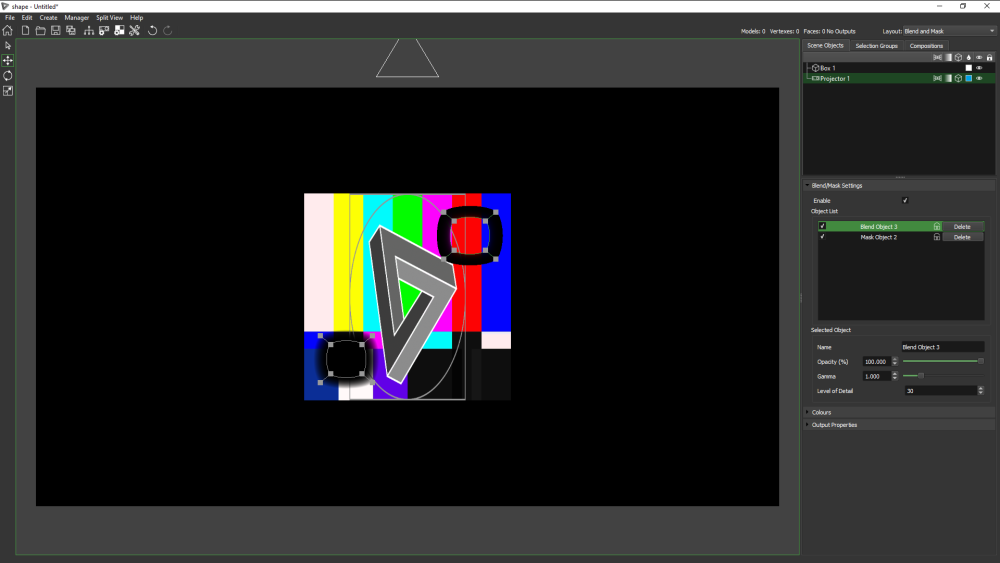Image resolution: width=1000 pixels, height=563 pixels.
Task: Select the arrow pointer tool
Action: coord(8,46)
